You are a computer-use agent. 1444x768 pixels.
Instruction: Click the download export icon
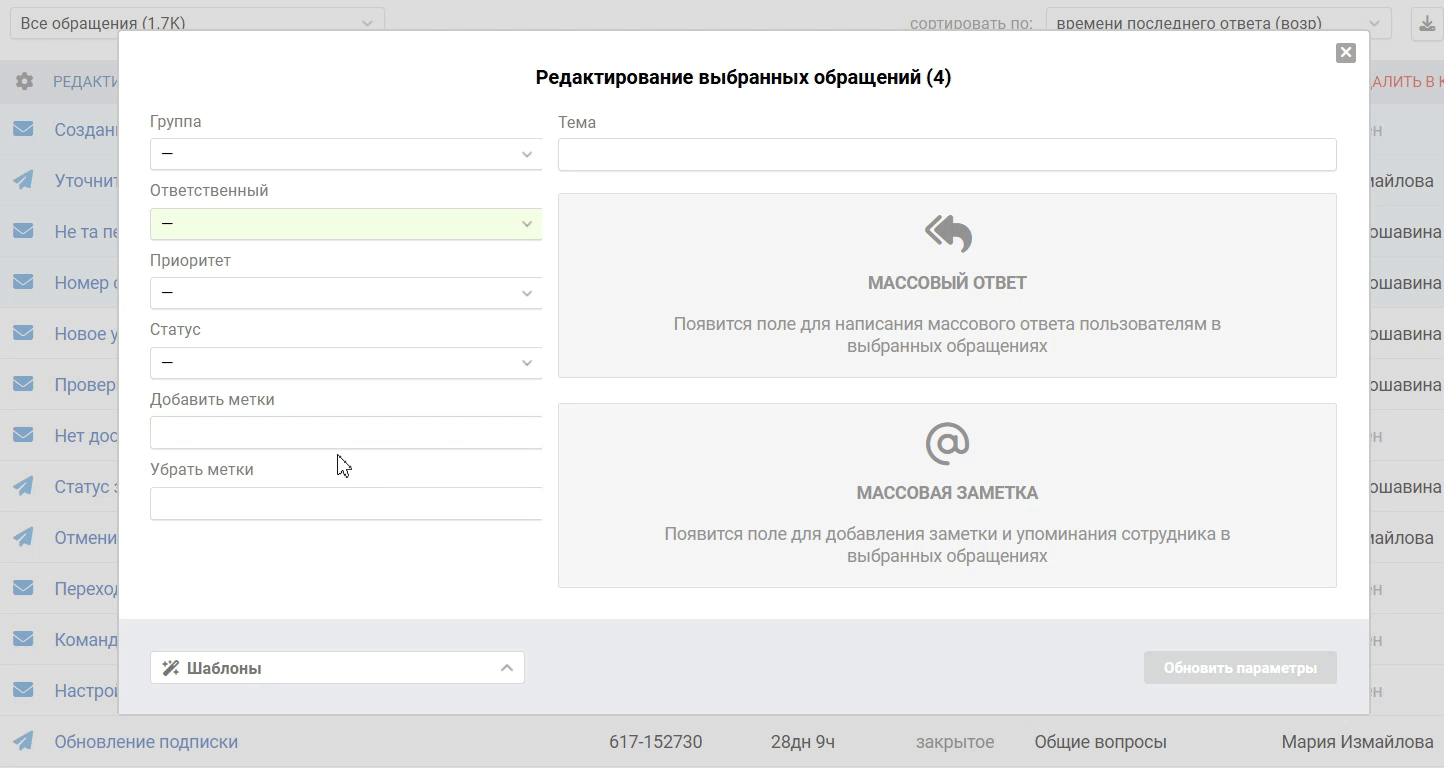(1427, 23)
